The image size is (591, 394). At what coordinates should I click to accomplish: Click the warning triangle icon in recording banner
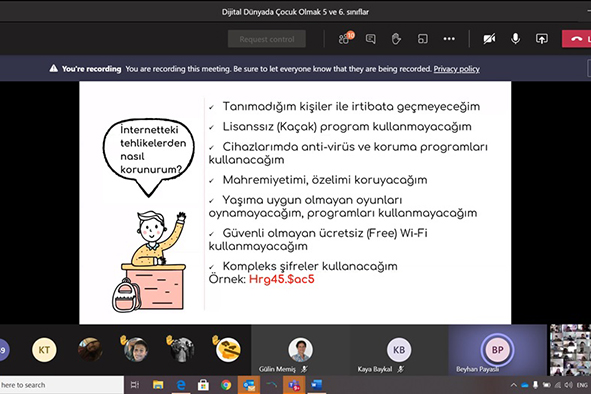(54, 68)
